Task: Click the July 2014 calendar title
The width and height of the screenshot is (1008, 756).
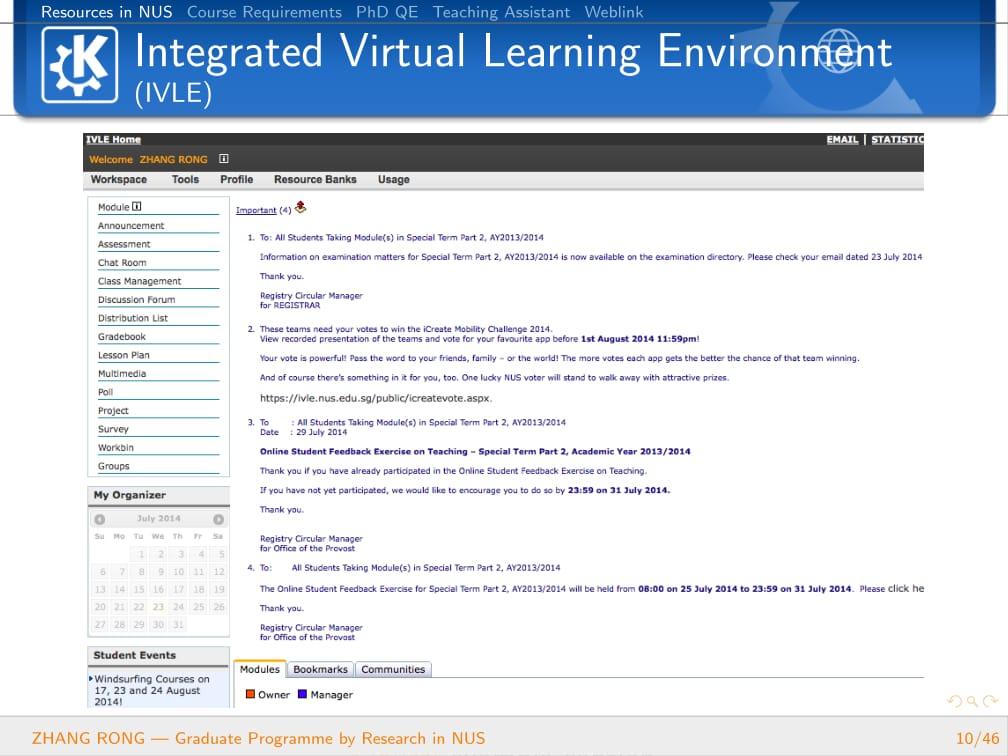Action: click(x=159, y=518)
